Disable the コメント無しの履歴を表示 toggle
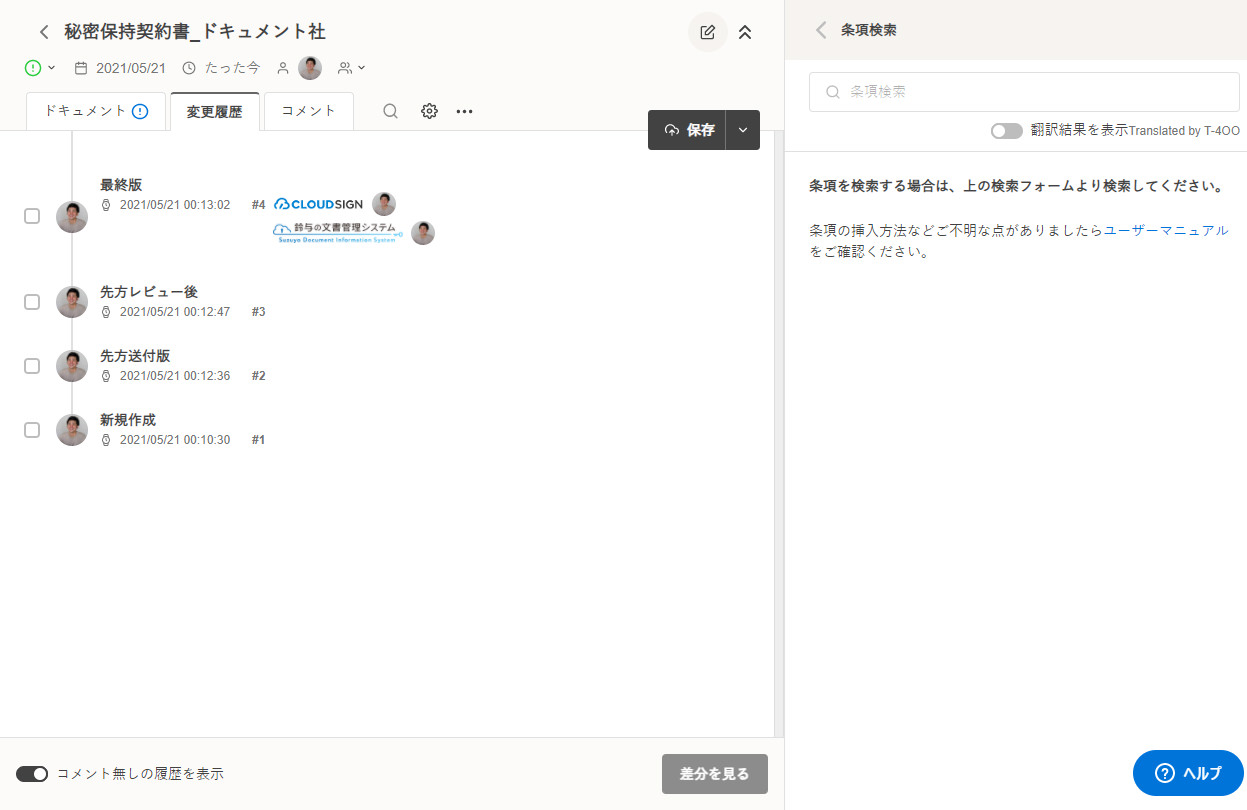Image resolution: width=1247 pixels, height=810 pixels. (32, 773)
